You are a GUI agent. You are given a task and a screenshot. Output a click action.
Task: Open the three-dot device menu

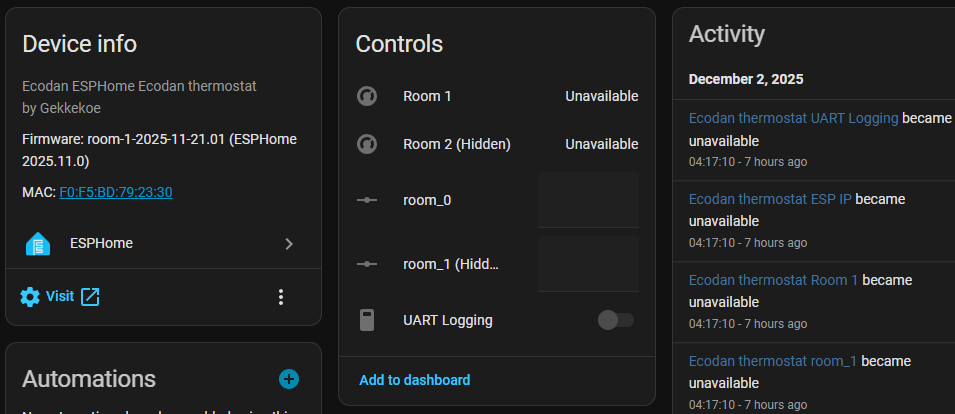tap(281, 296)
